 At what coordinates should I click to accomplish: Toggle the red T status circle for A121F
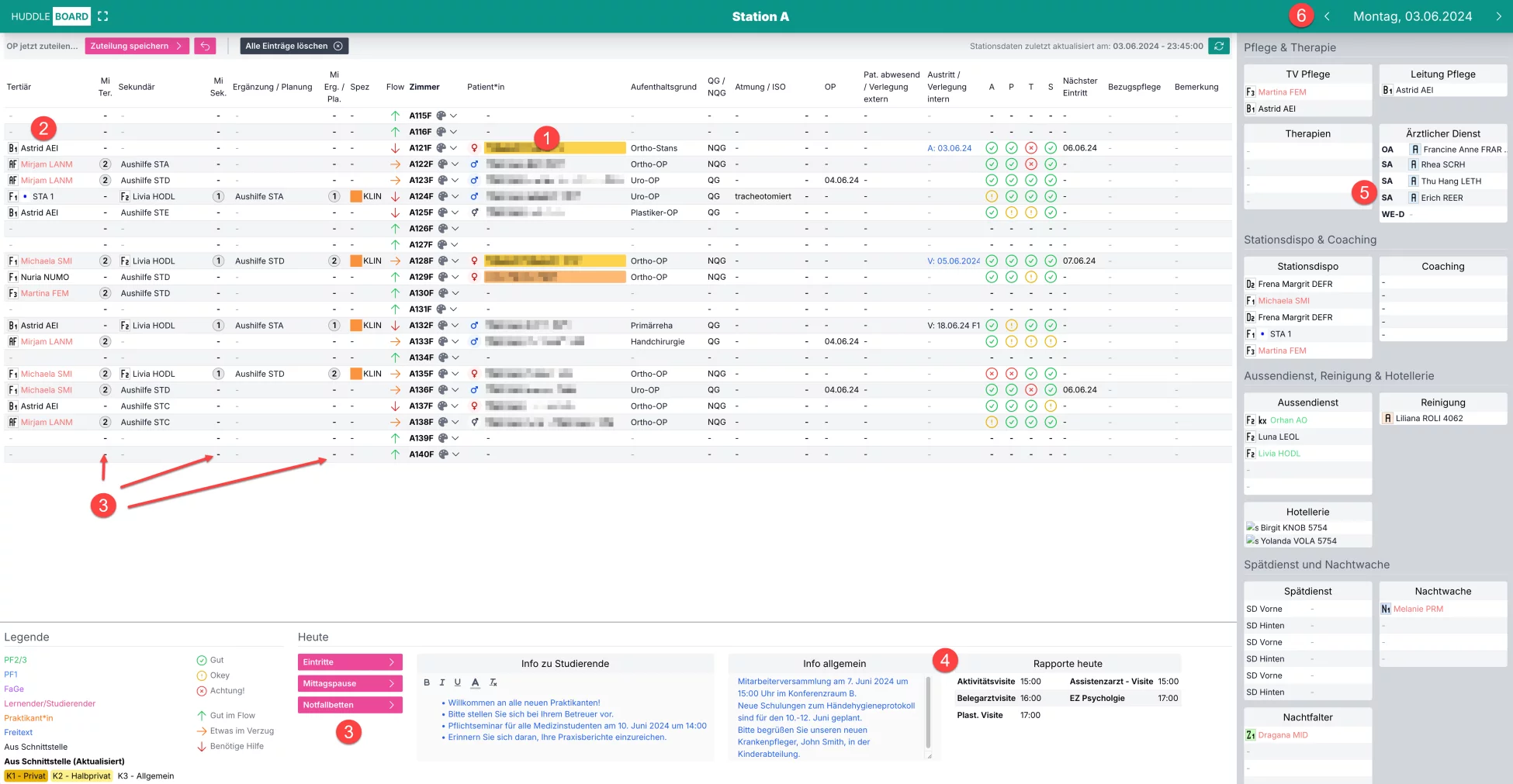1030,148
